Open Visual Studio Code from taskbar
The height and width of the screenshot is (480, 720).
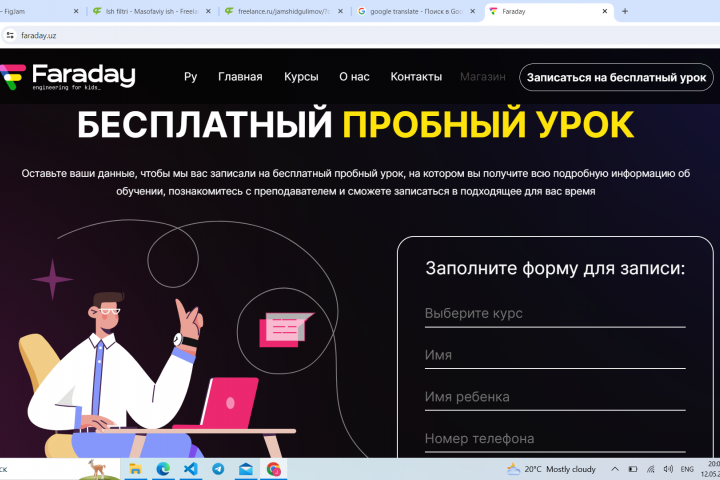coord(191,469)
